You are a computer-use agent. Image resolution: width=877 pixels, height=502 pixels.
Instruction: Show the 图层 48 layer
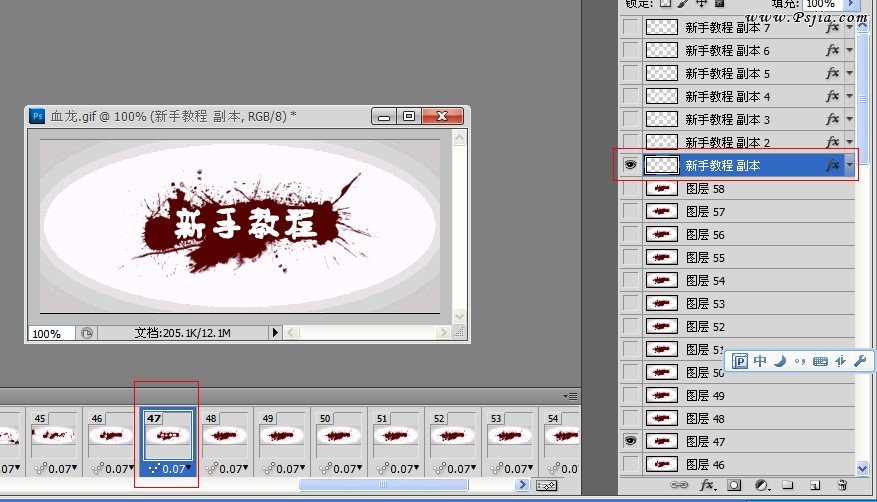point(630,418)
